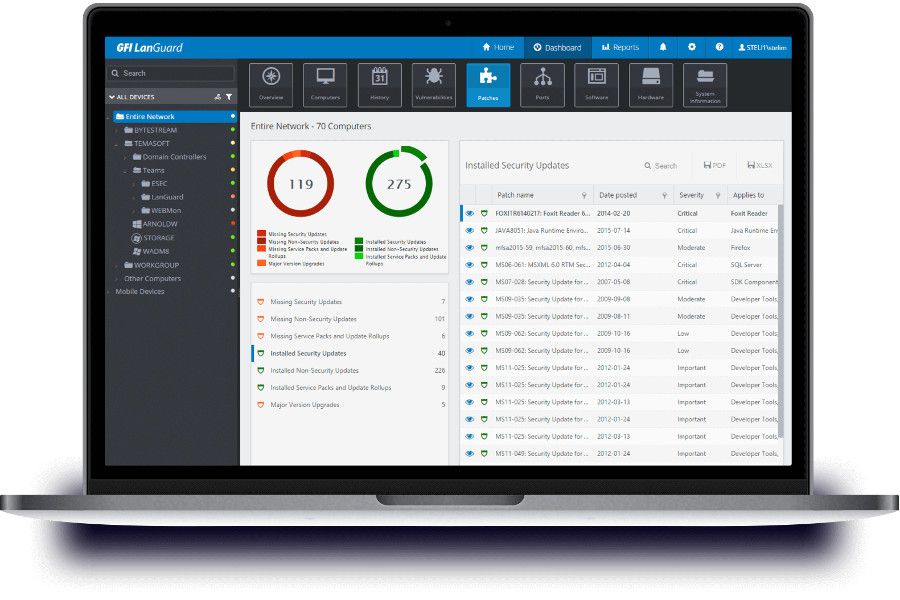Click the green shield icon in the Foxit Reader row
The width and height of the screenshot is (900, 600).
(484, 213)
